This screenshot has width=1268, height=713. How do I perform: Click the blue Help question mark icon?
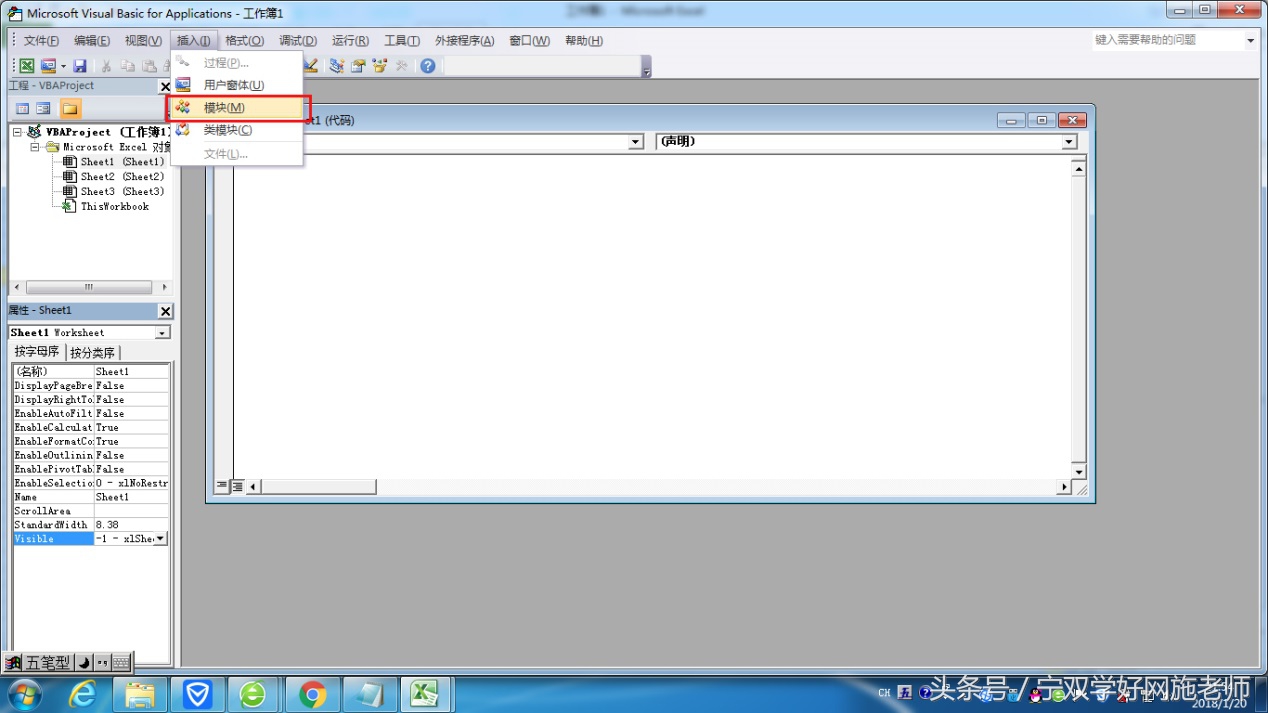pos(428,66)
